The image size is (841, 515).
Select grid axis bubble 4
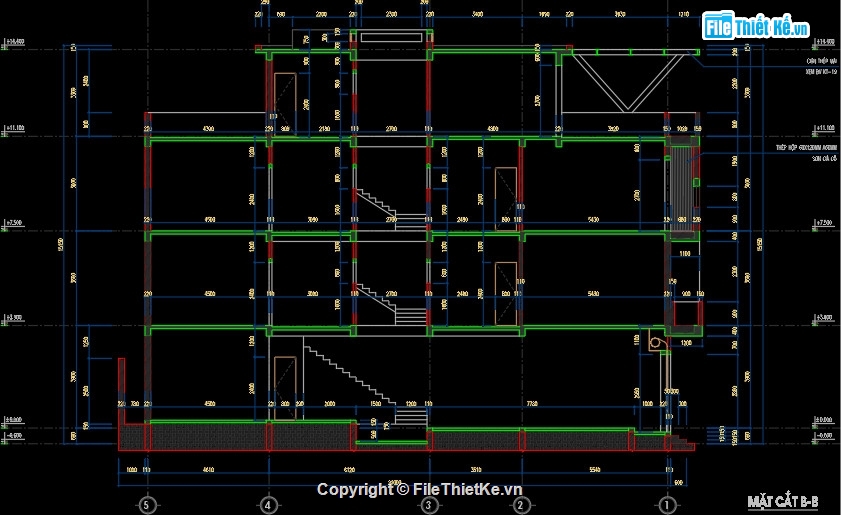click(x=268, y=505)
